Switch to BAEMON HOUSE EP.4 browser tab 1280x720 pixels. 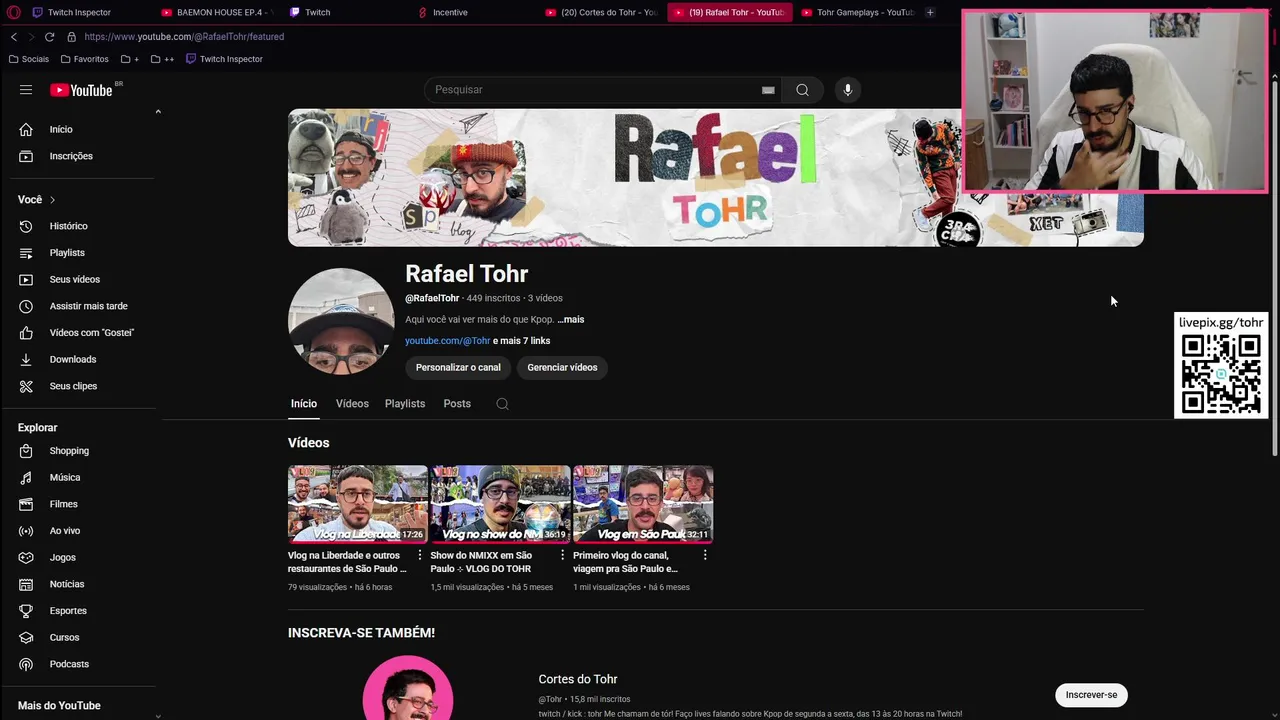click(x=216, y=12)
